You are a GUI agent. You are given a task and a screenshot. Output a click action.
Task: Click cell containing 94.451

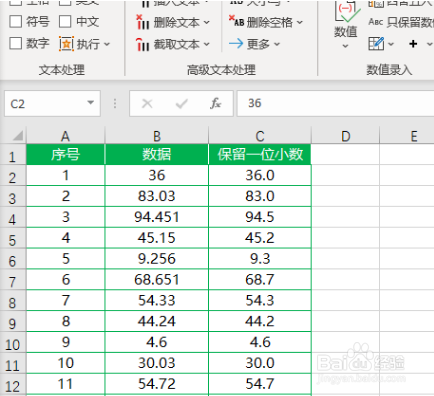click(x=157, y=217)
